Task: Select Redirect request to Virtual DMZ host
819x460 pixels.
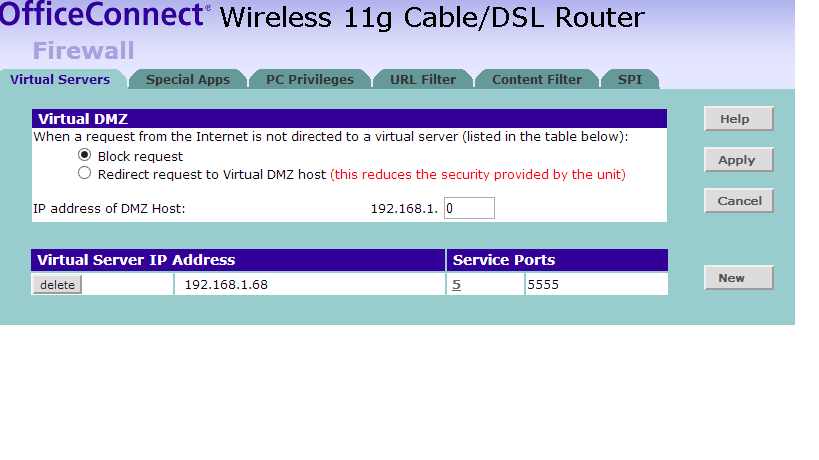Action: pos(85,173)
